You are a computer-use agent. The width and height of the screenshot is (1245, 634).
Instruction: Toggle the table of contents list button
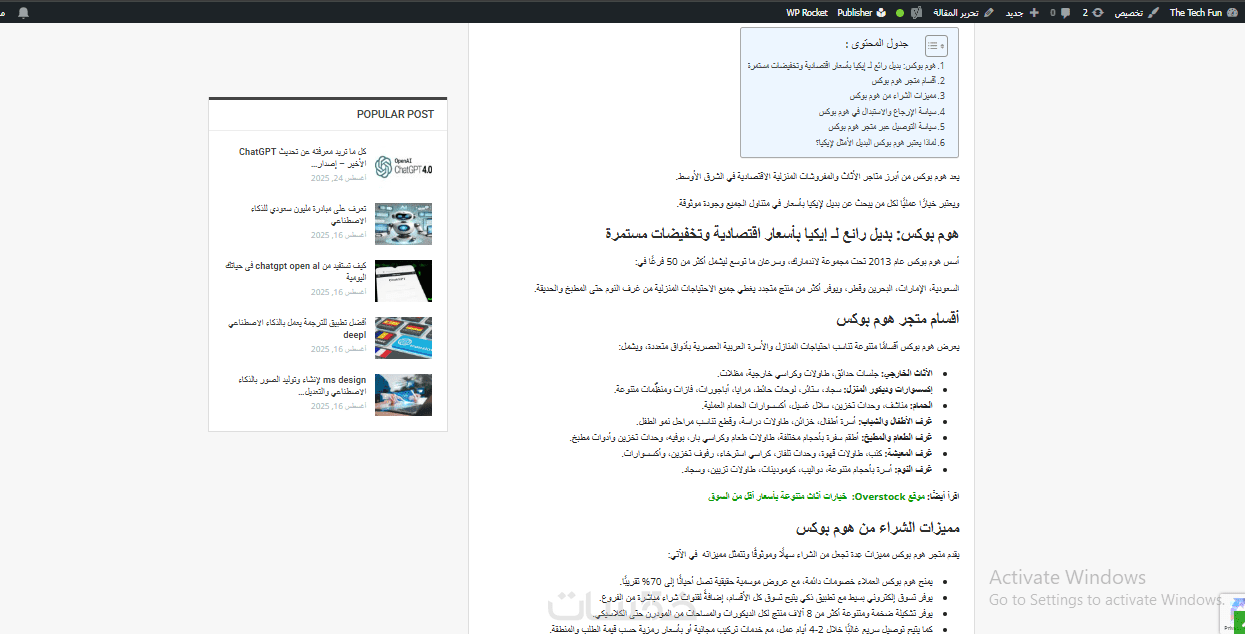tap(935, 45)
